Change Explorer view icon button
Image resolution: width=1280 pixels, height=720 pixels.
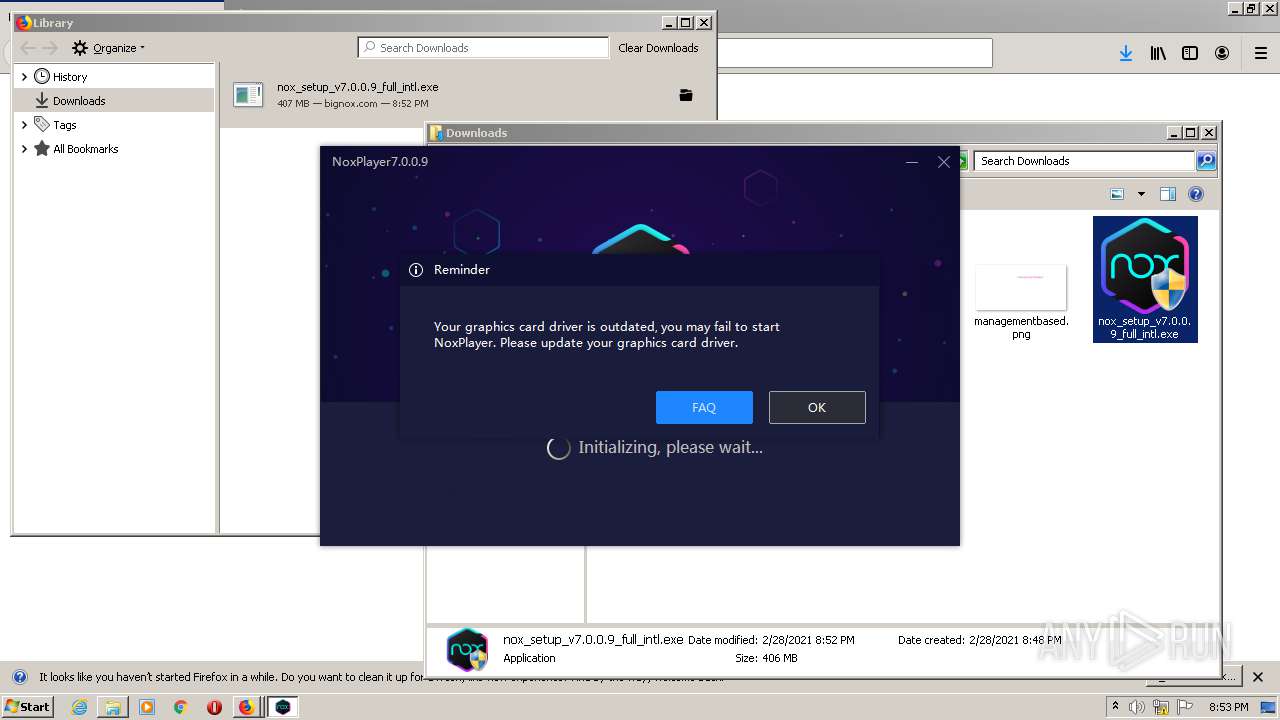click(x=1118, y=194)
